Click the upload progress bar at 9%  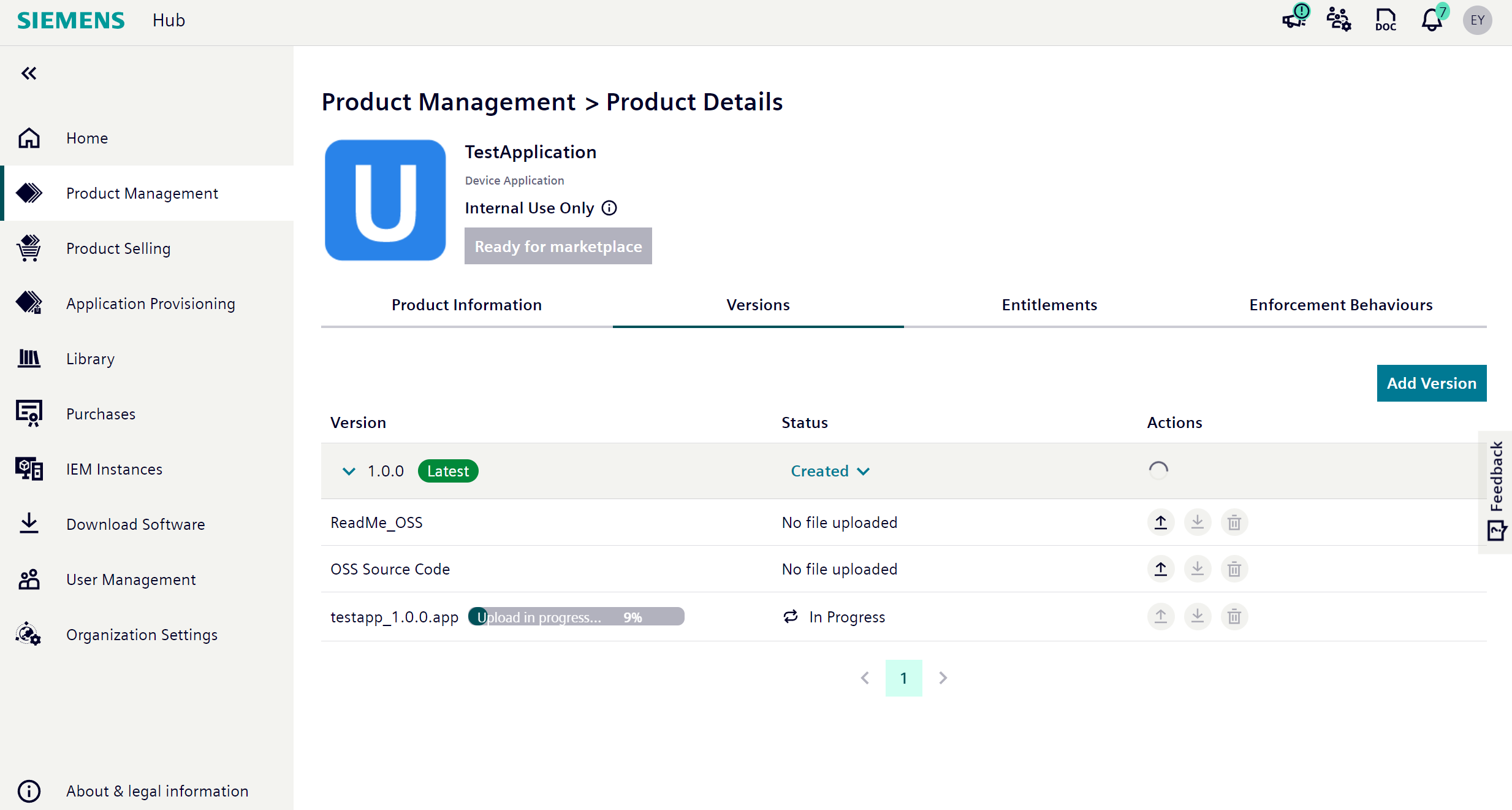[x=576, y=616]
